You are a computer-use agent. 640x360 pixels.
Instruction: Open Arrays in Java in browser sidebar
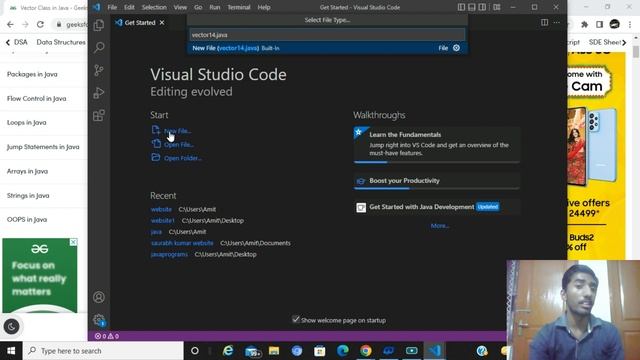(x=27, y=171)
